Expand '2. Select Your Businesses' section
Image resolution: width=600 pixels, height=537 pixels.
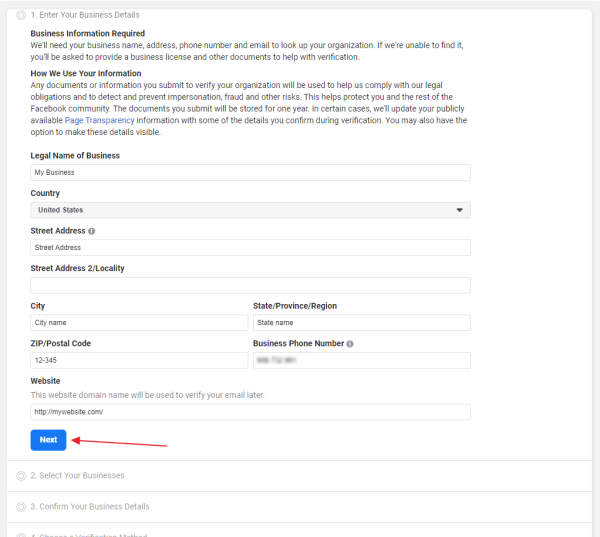click(x=299, y=476)
